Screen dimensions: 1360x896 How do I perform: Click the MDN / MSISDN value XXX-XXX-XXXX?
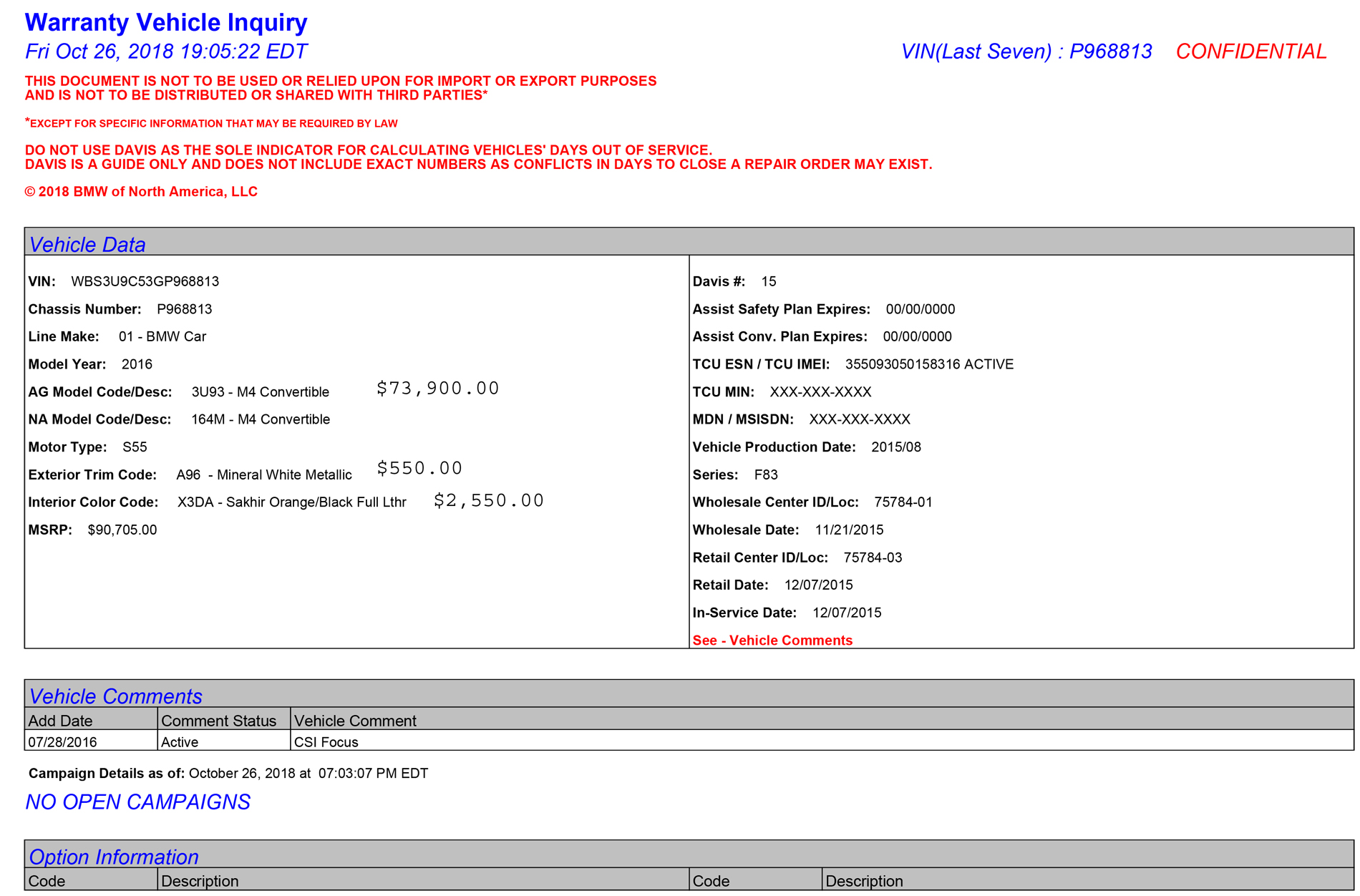coord(860,419)
